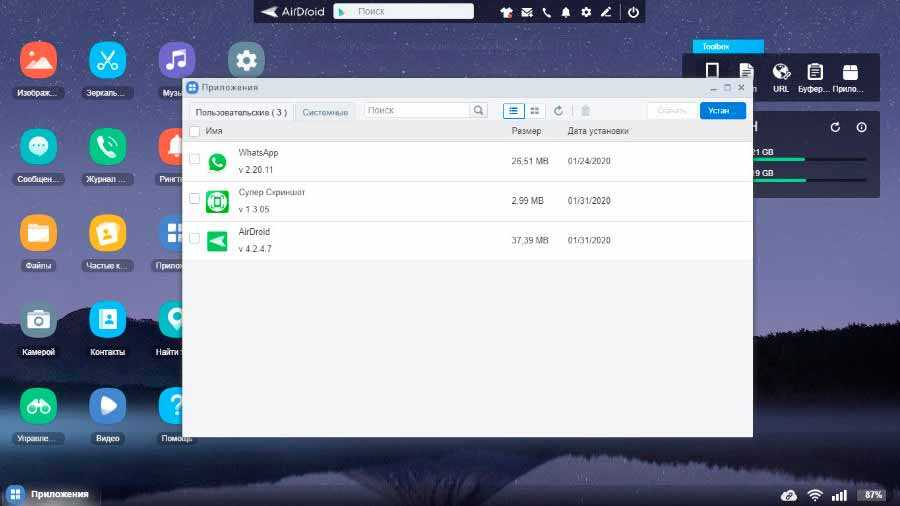Refresh the applications list

[x=559, y=111]
